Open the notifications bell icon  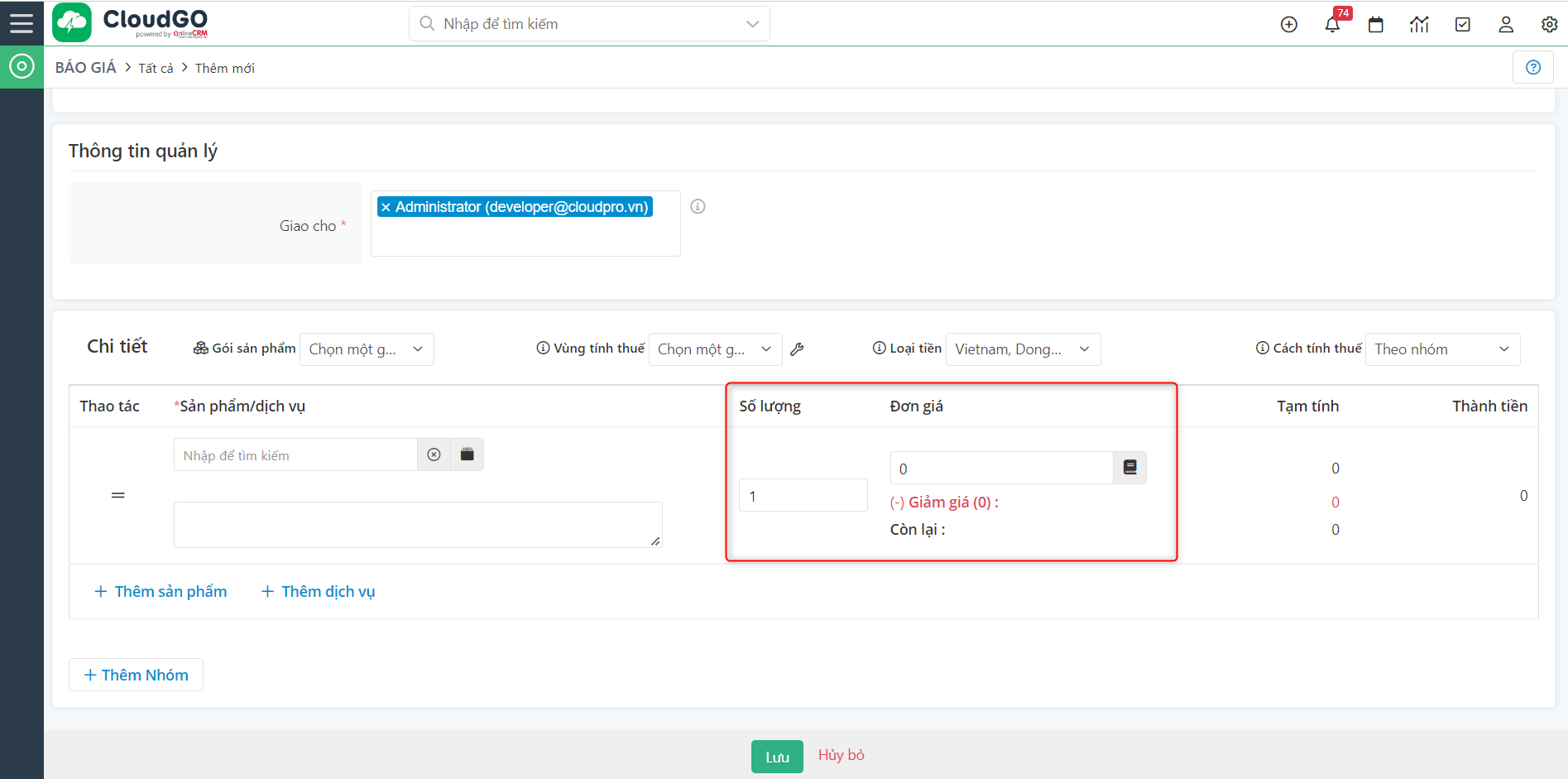[x=1331, y=24]
